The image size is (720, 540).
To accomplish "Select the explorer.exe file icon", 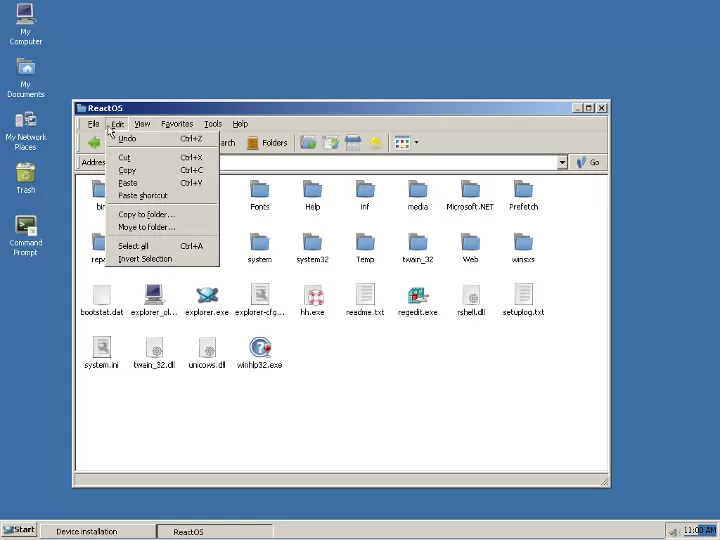I will click(207, 296).
